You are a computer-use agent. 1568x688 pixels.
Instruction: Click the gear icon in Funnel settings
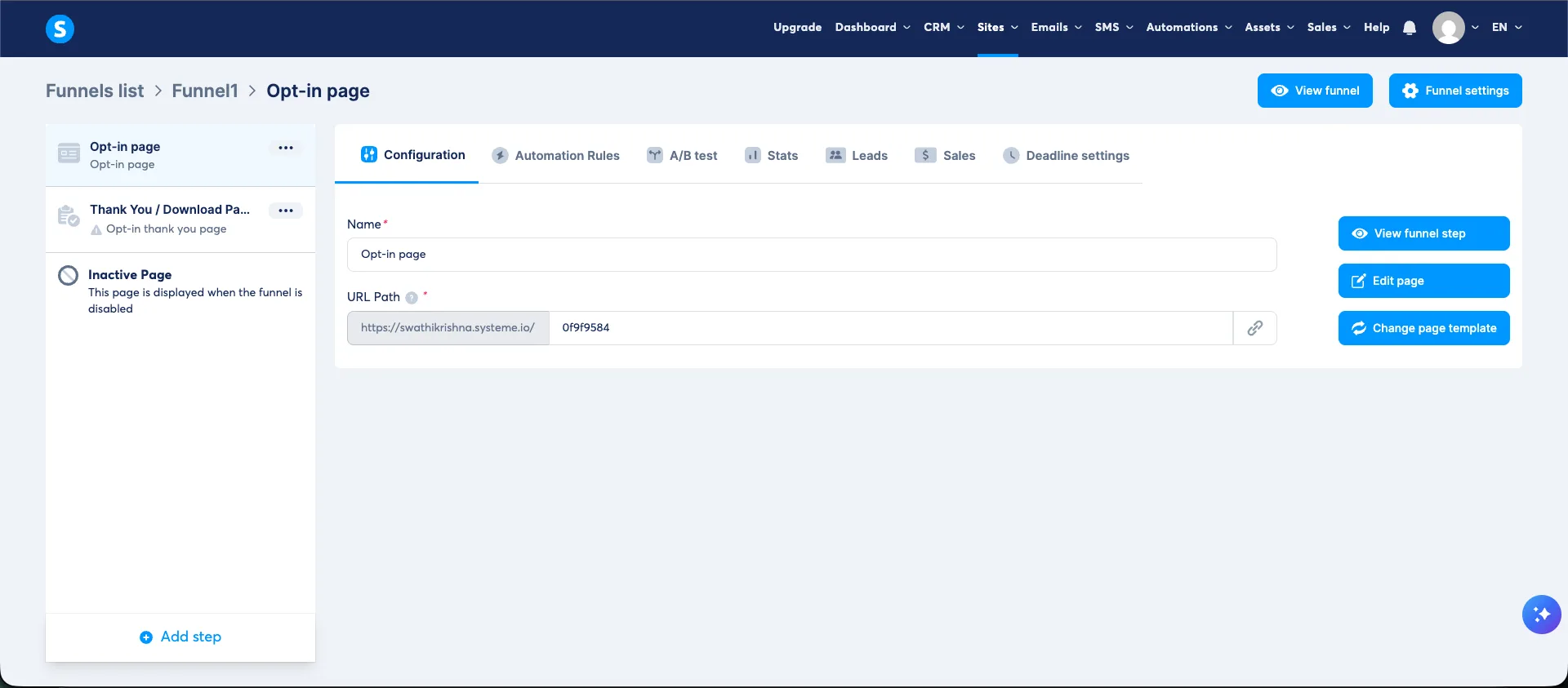[x=1410, y=91]
